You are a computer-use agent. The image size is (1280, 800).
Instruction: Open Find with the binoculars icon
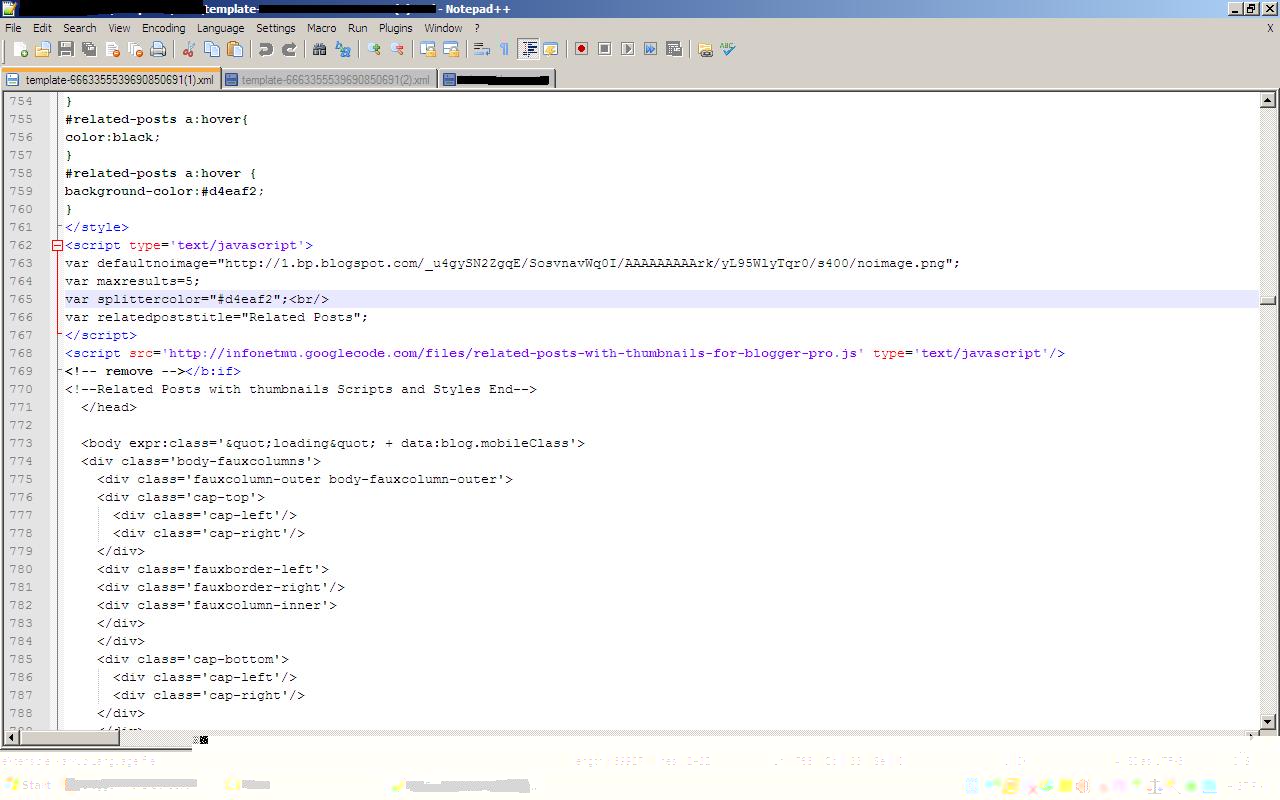point(319,49)
